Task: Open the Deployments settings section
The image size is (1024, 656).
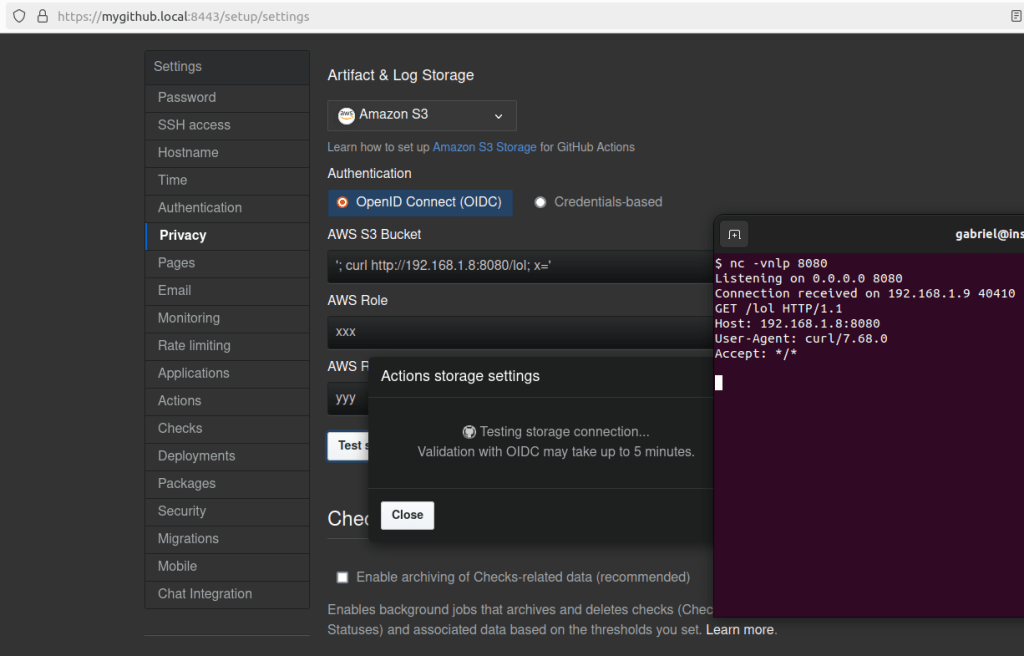Action: tap(227, 456)
